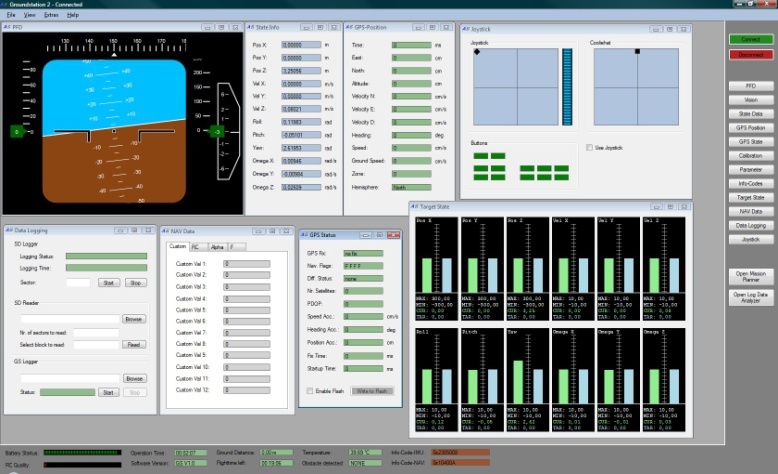Click the Write to Flash button

[x=372, y=391]
